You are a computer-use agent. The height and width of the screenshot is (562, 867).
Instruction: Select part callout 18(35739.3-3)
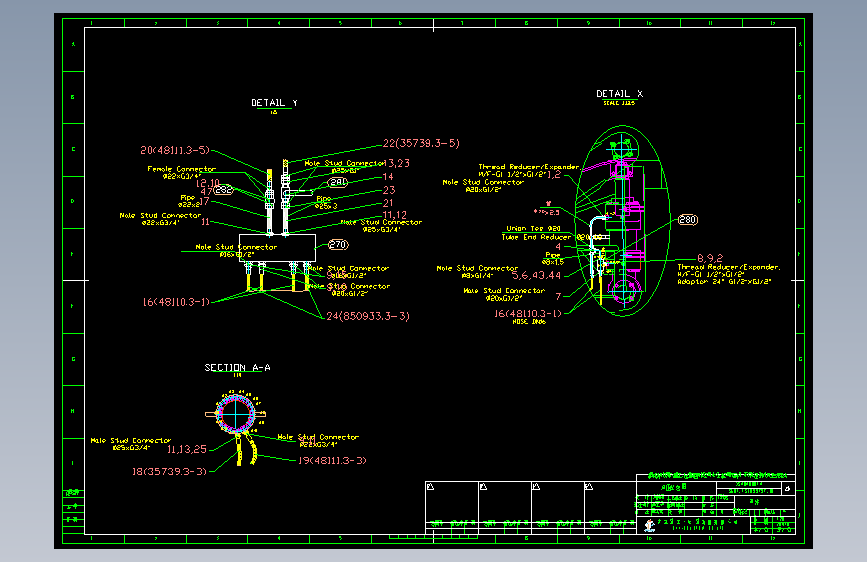169,471
